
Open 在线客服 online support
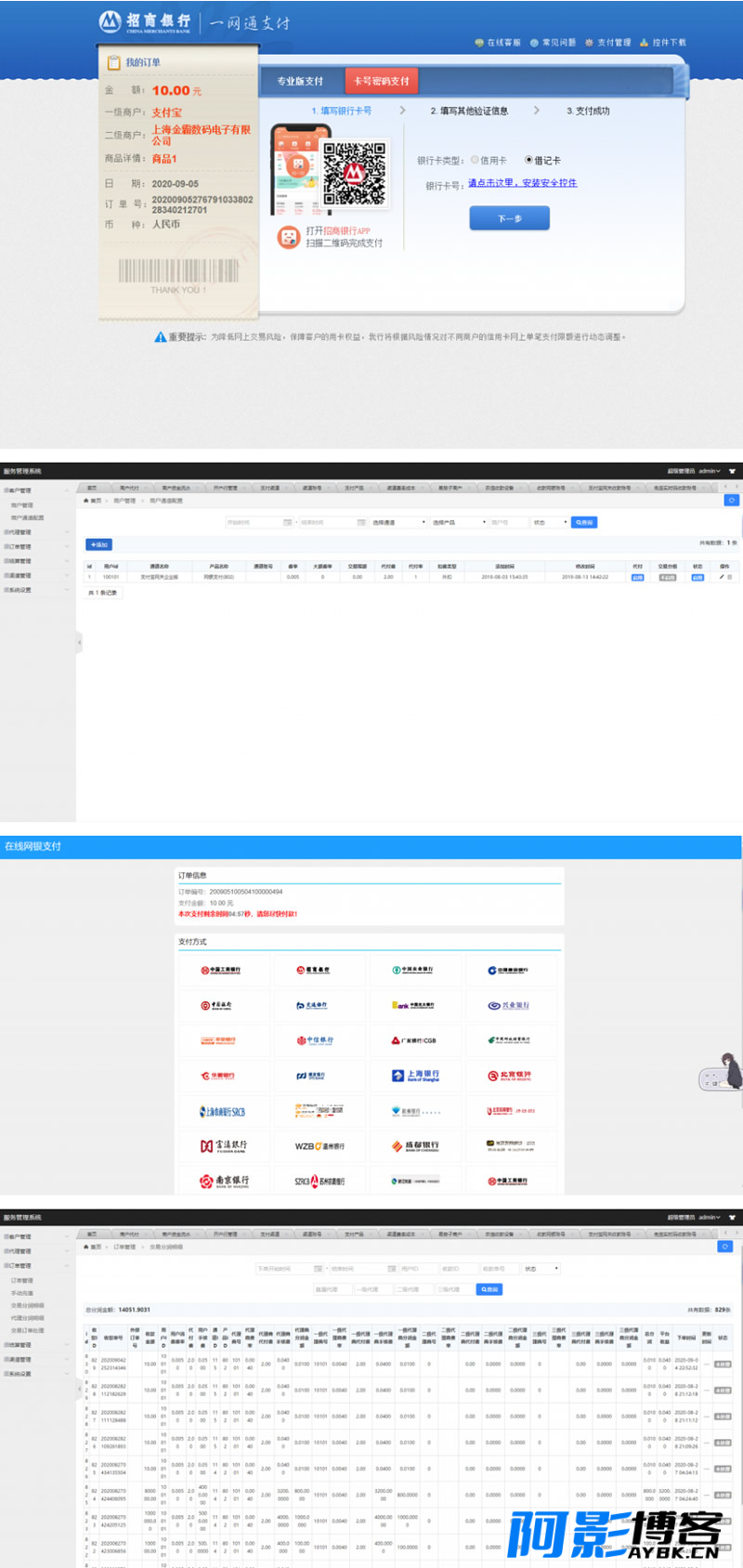coord(498,43)
